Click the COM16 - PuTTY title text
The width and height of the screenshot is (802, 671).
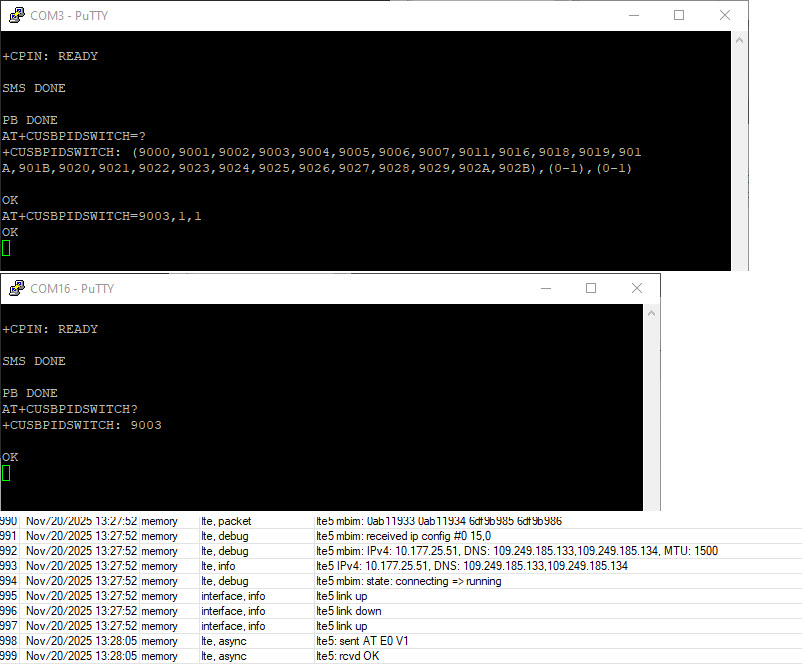click(x=72, y=289)
